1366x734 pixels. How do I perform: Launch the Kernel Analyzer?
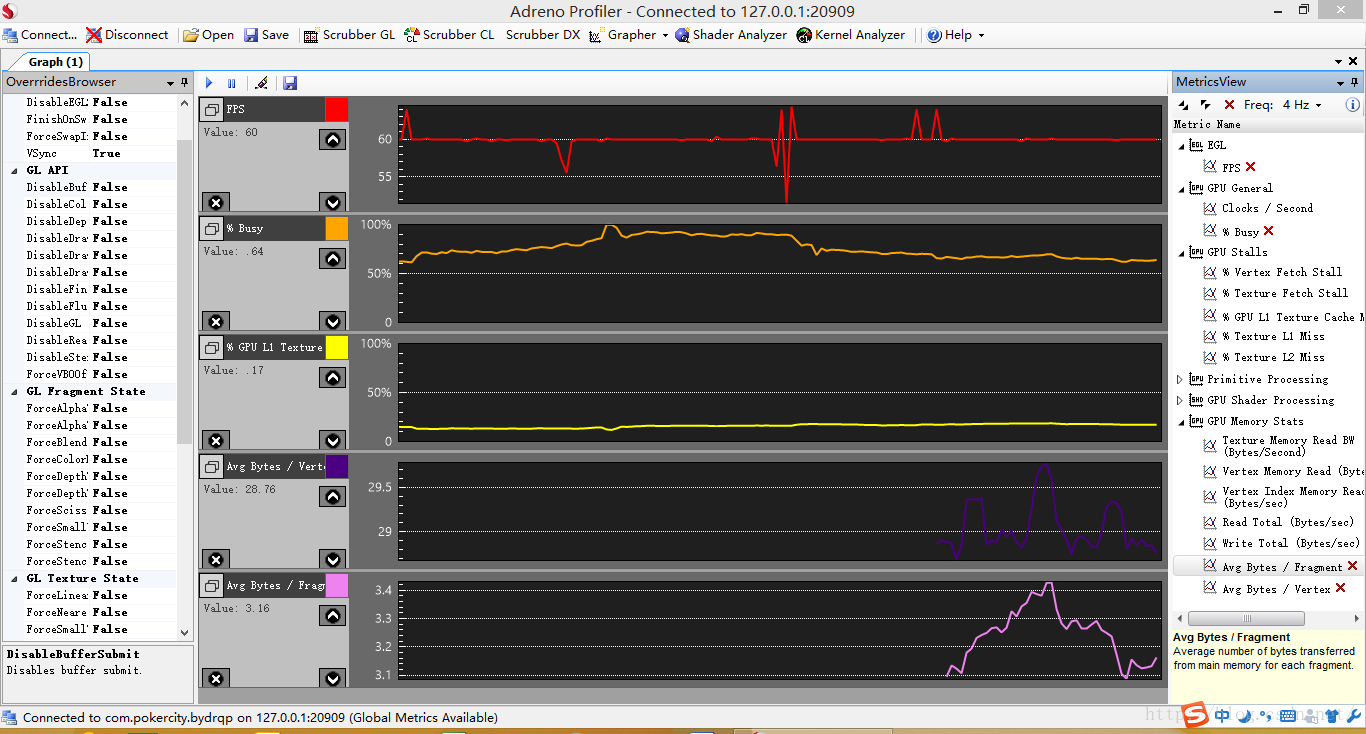click(851, 34)
